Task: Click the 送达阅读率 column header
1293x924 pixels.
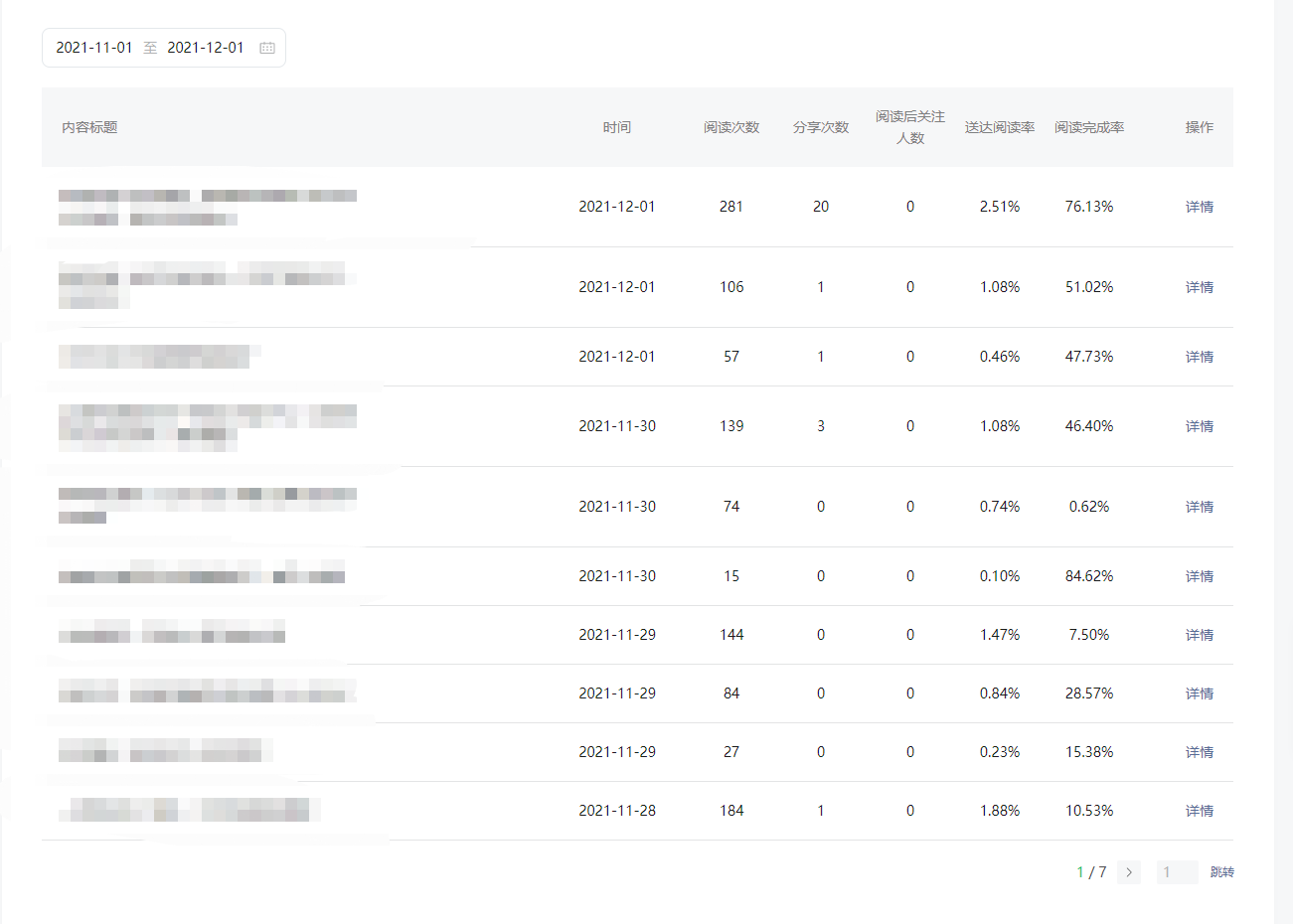Action: [1000, 127]
